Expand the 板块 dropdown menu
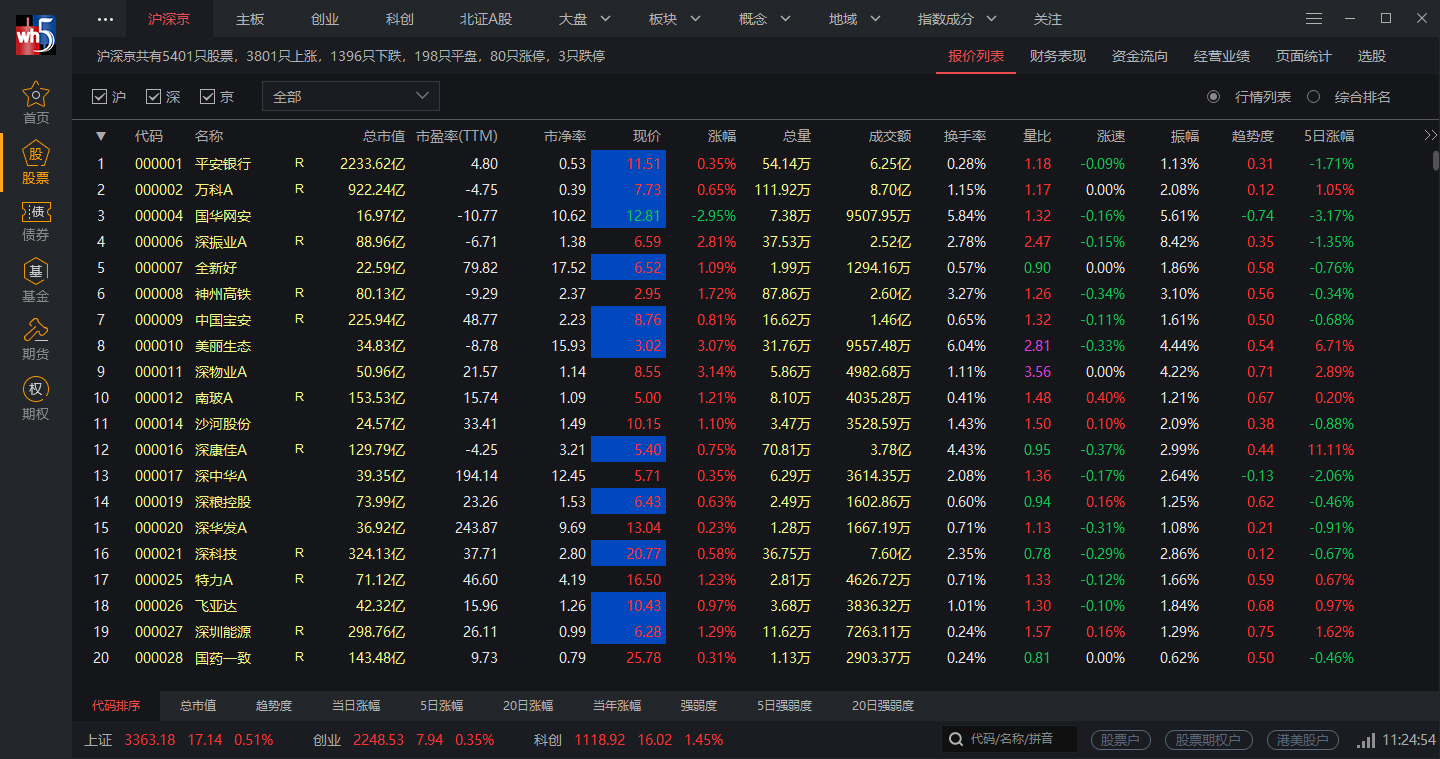 [x=674, y=19]
